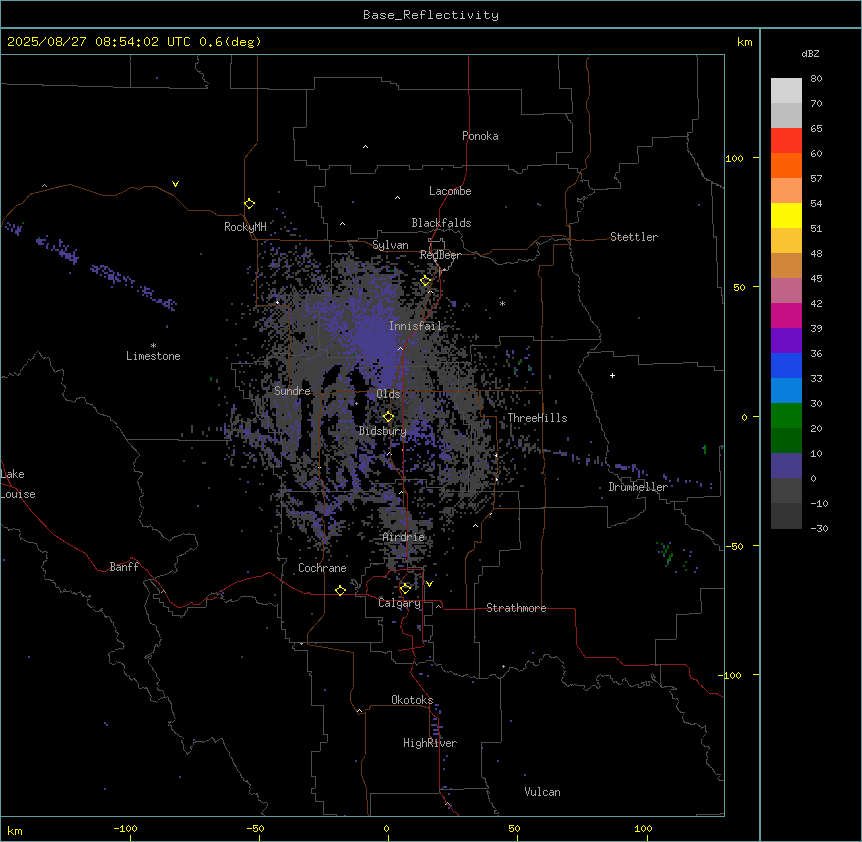Click the ThreeHills label

tap(537, 418)
